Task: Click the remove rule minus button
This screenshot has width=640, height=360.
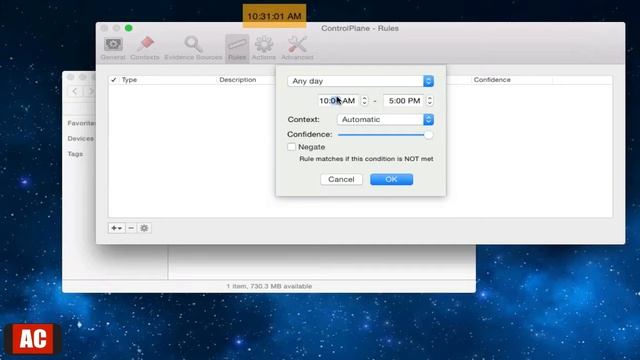Action: tap(131, 228)
